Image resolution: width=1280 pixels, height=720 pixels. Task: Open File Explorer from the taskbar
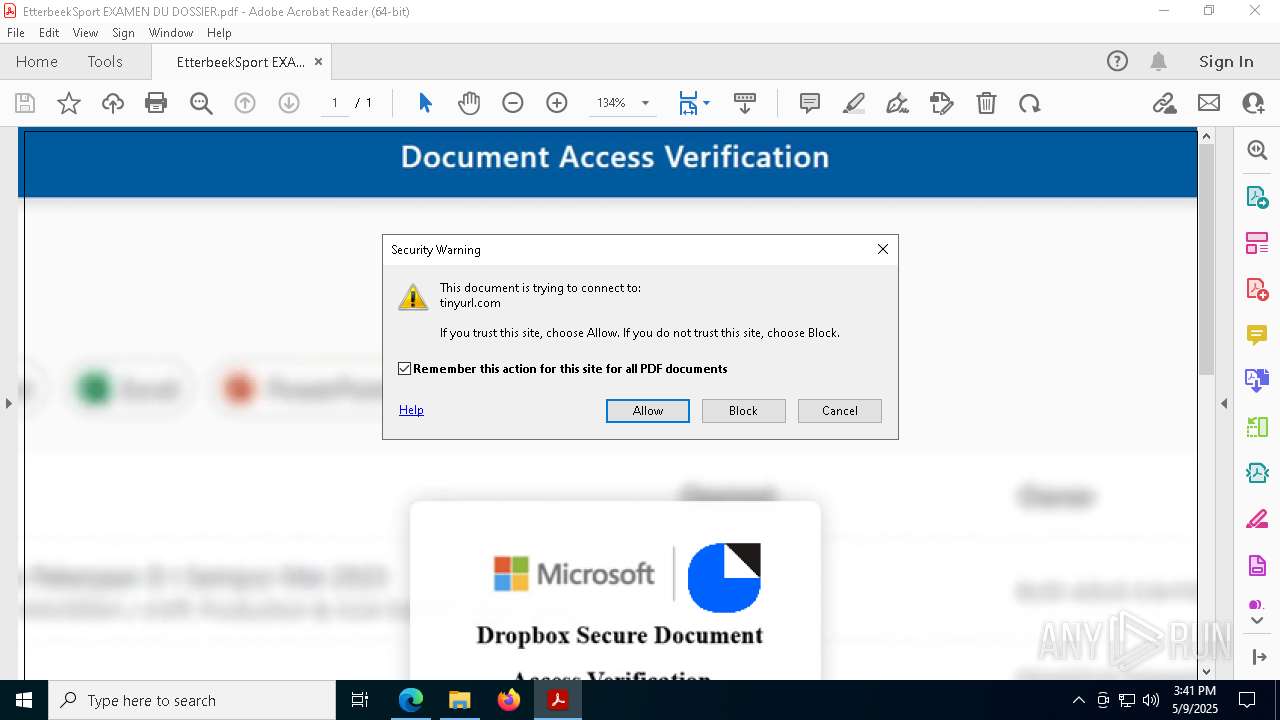460,700
